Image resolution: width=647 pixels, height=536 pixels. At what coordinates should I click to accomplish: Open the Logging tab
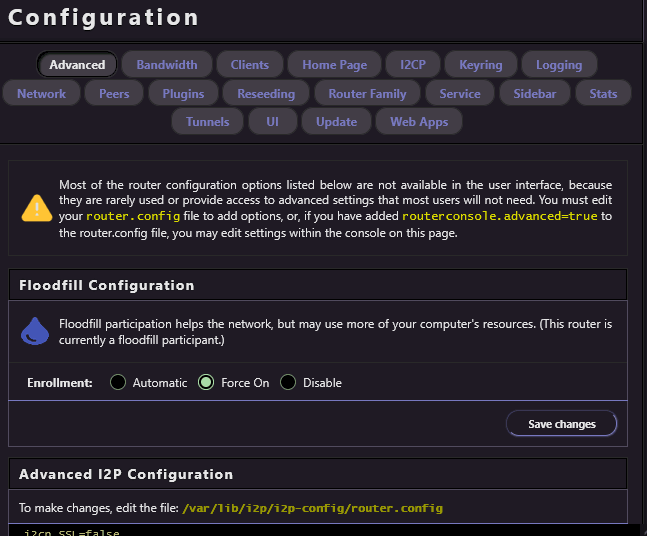coord(559,65)
